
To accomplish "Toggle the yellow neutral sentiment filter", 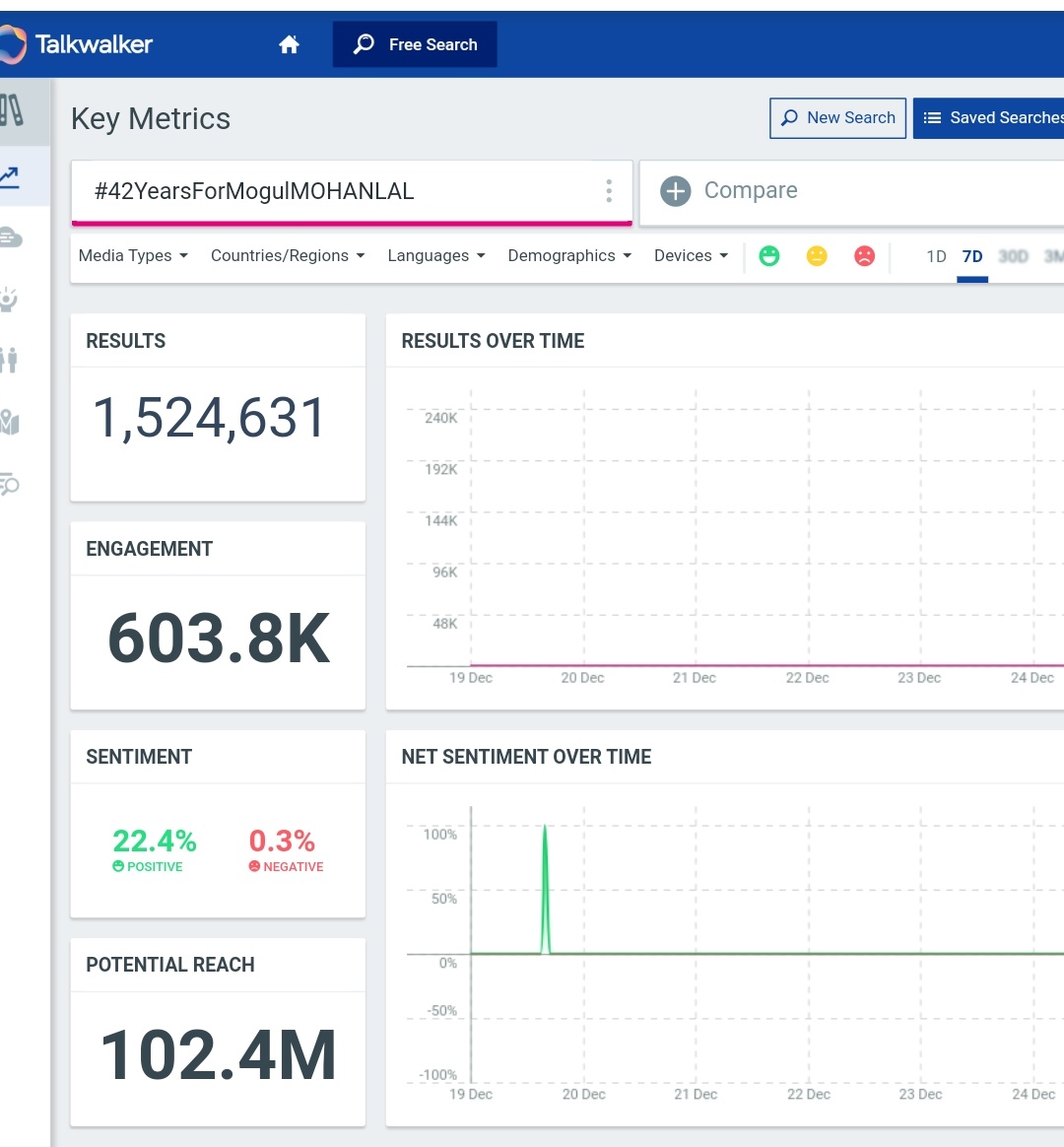I will [817, 256].
